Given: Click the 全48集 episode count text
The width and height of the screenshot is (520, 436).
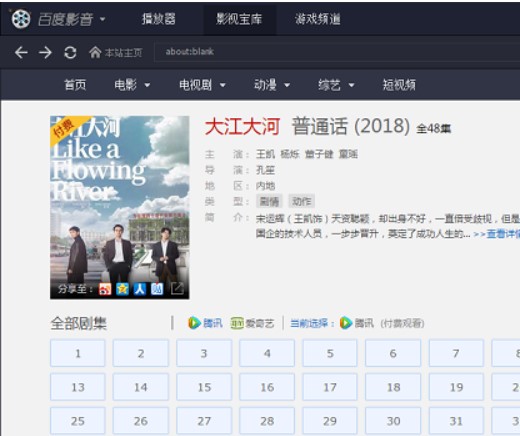Looking at the screenshot, I should 434,128.
